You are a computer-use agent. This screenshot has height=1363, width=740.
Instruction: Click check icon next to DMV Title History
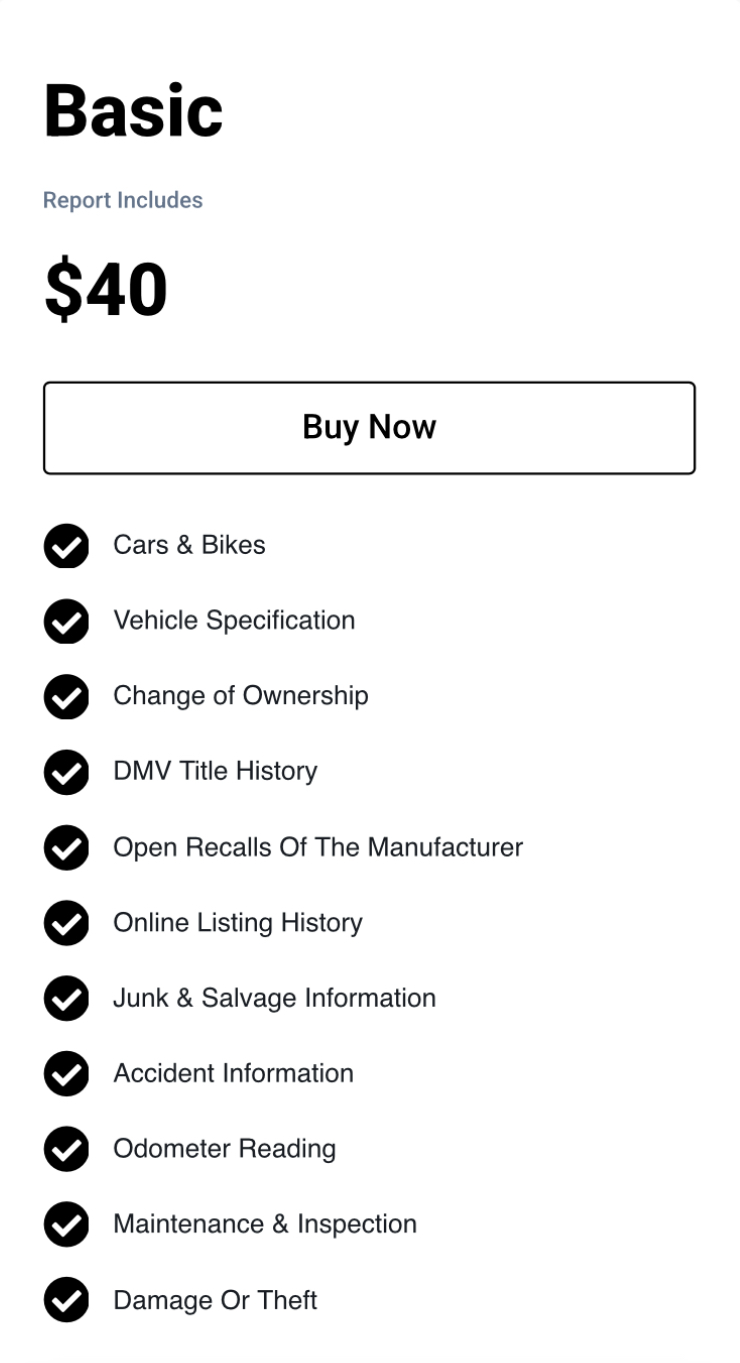66,772
